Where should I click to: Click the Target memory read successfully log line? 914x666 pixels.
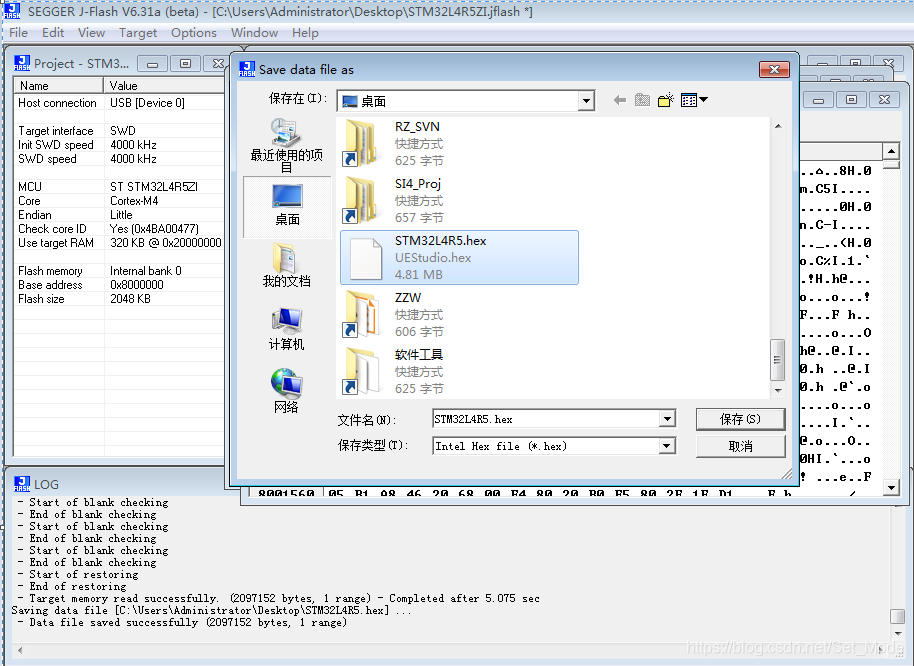(279, 598)
